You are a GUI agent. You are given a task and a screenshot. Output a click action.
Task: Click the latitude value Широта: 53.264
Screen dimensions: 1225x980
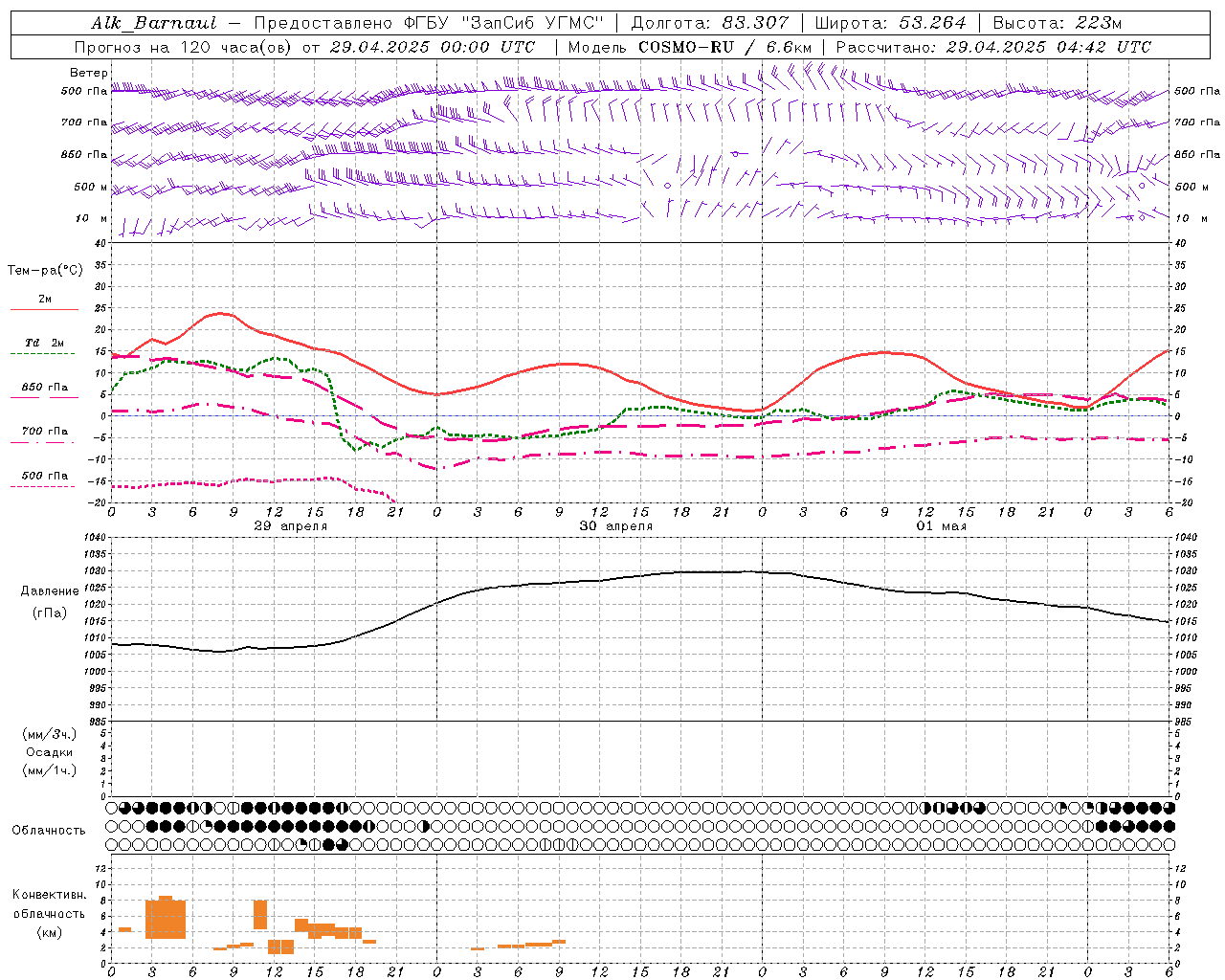[x=890, y=23]
